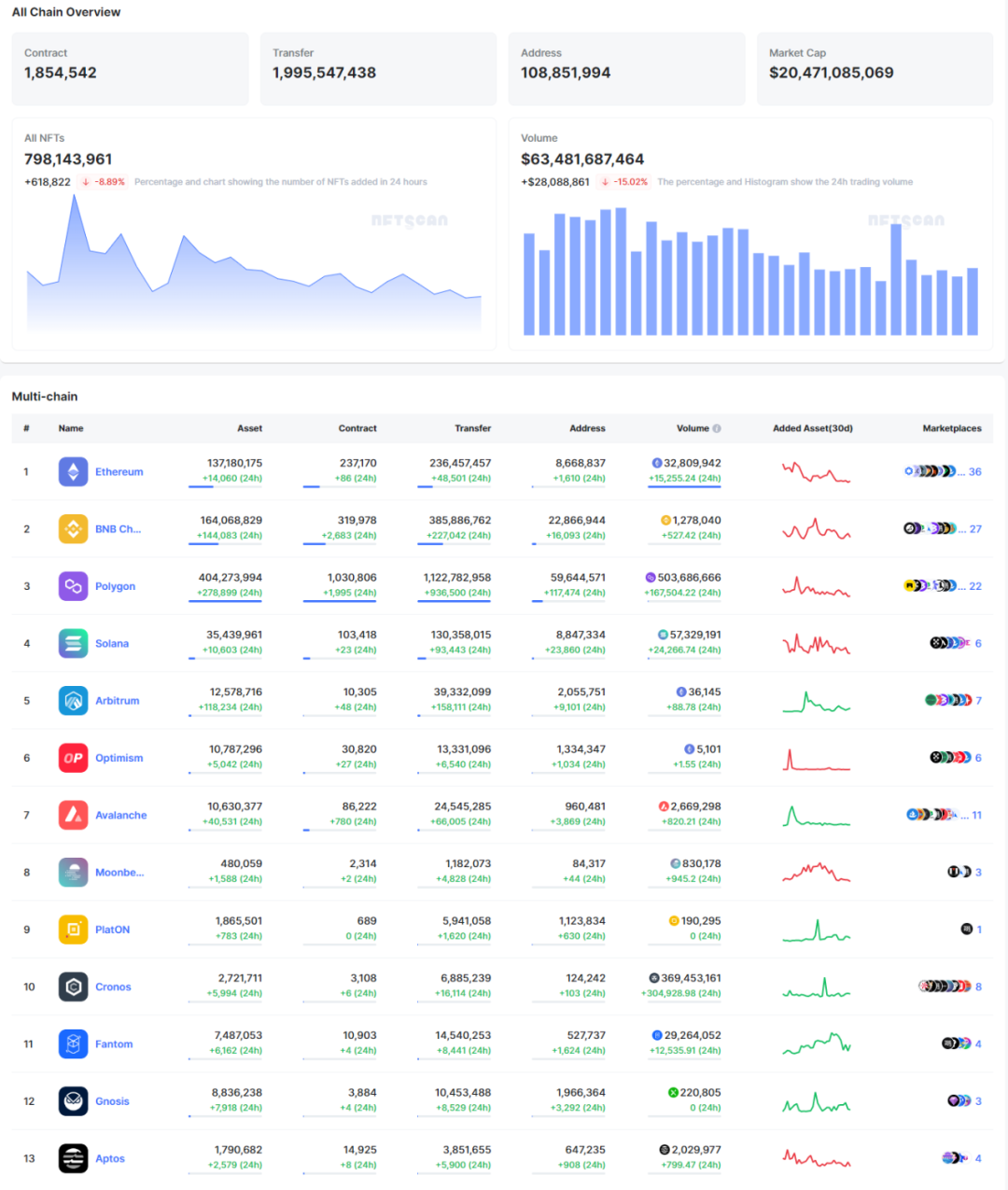Click the Address column header
Screen dimensions: 1008x1190
pos(587,428)
